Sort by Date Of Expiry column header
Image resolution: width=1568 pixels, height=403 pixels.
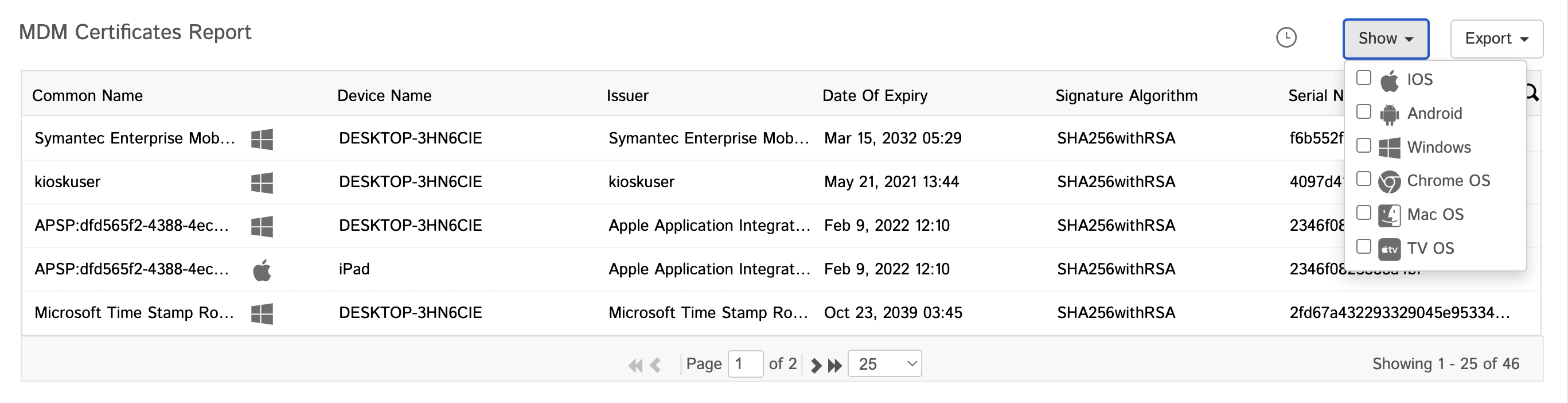point(875,96)
